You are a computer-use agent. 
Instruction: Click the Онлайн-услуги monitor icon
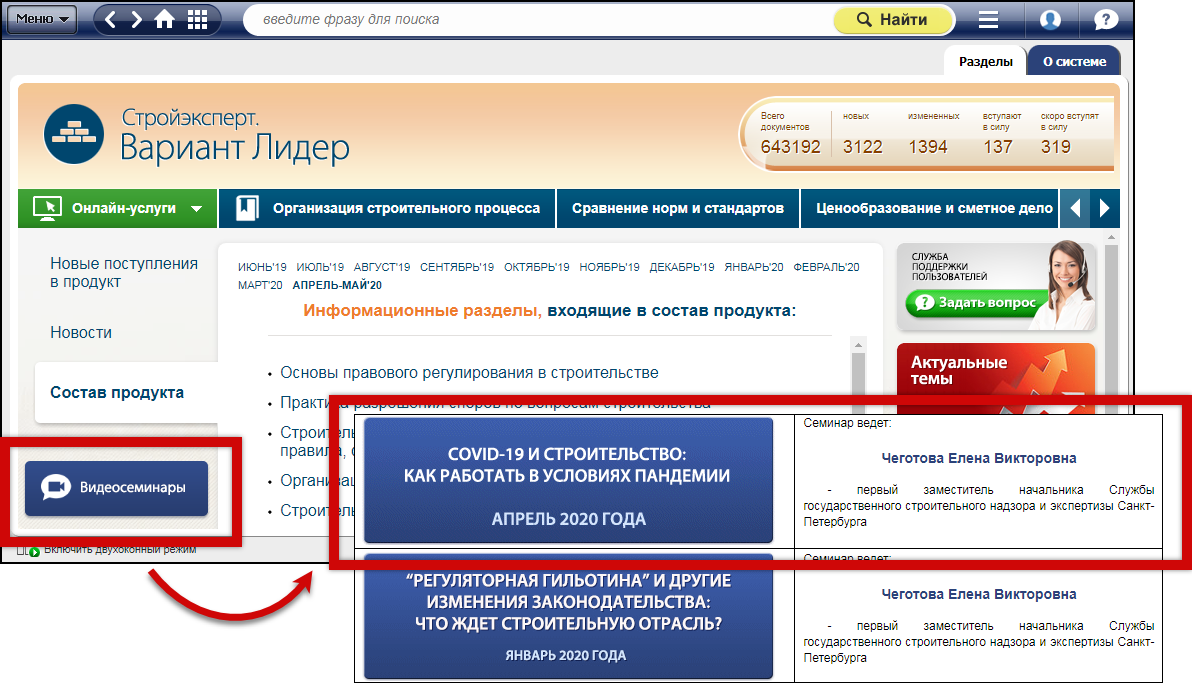tap(47, 208)
